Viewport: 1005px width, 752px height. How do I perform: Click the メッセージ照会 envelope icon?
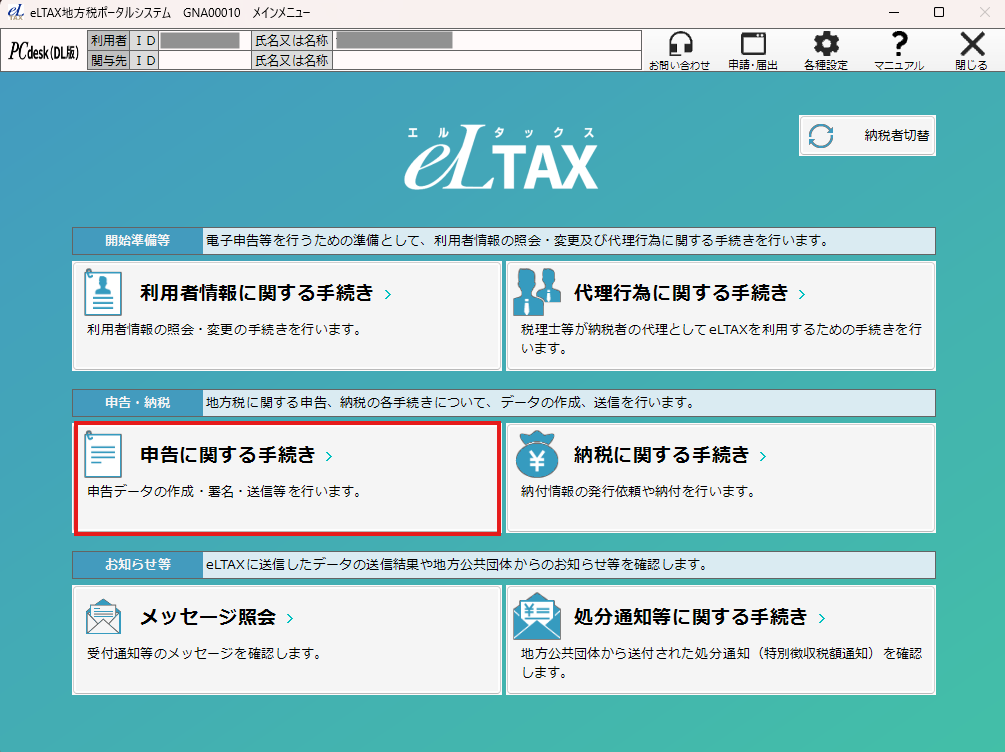103,618
